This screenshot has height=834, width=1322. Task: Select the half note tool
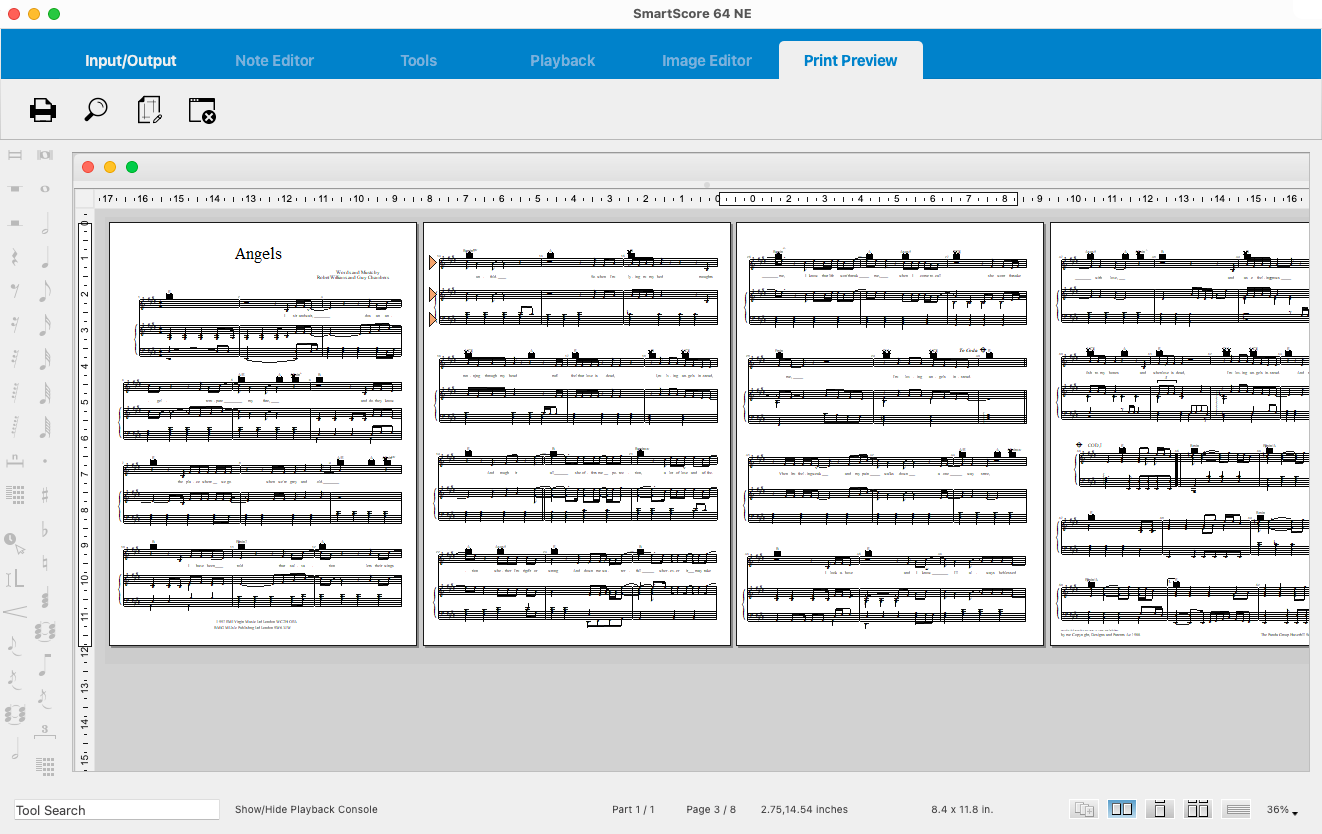pos(45,223)
